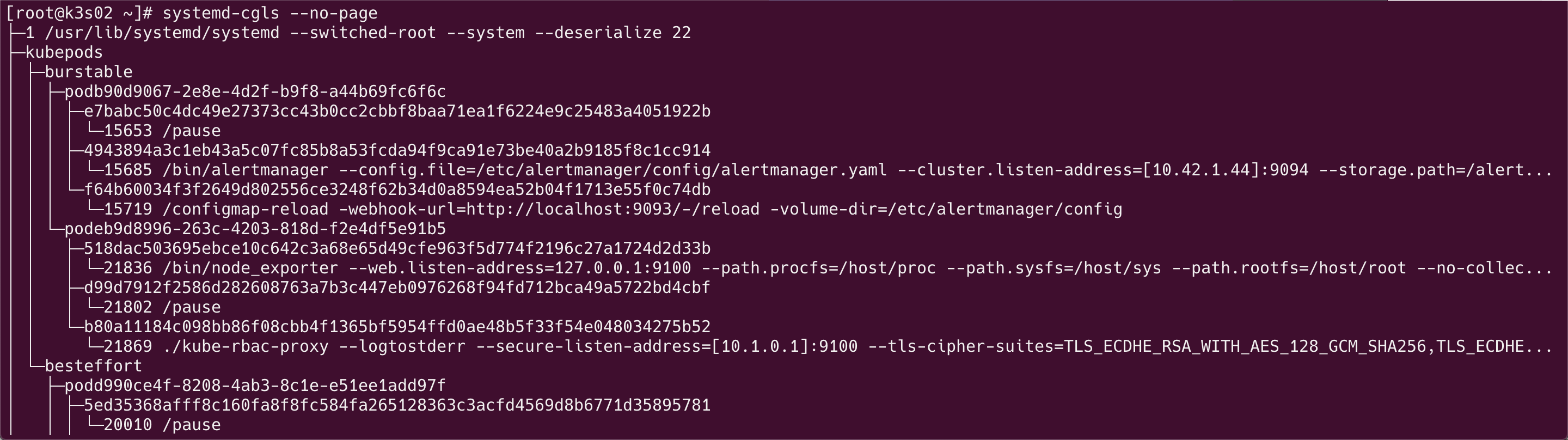Select the 15653 /pause process line
This screenshot has height=440, width=1568.
tap(162, 131)
